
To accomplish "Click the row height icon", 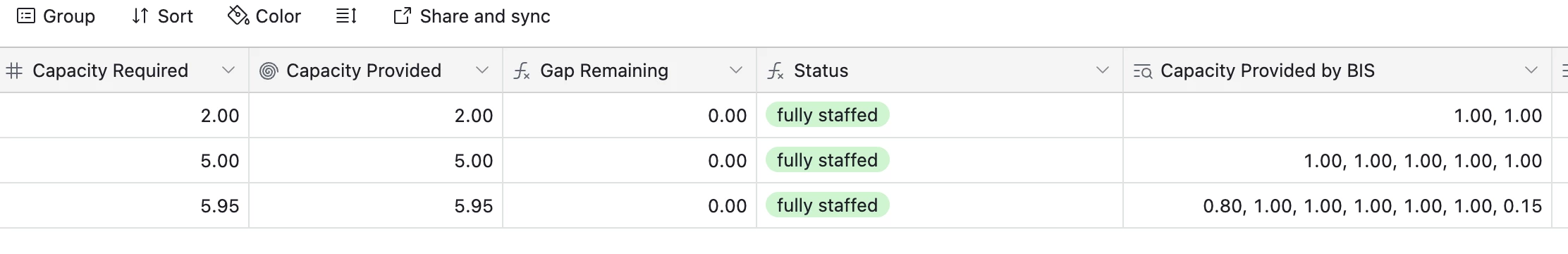I will 346,16.
